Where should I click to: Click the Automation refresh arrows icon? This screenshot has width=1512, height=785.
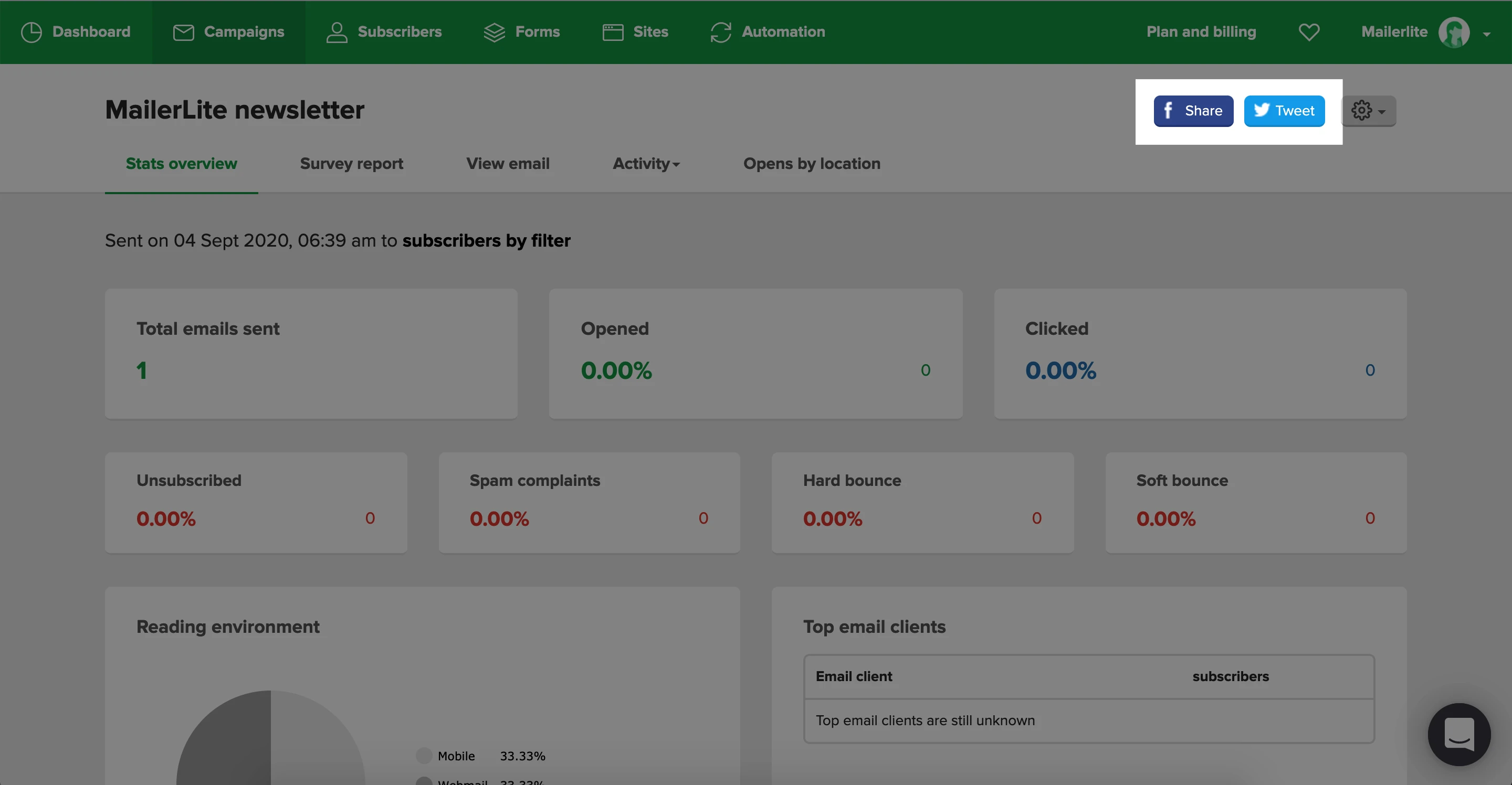pos(720,32)
